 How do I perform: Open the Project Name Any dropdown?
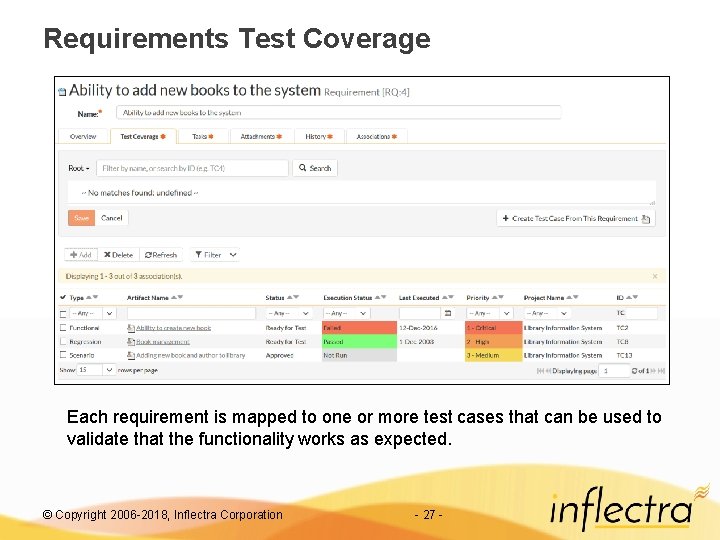tap(547, 313)
